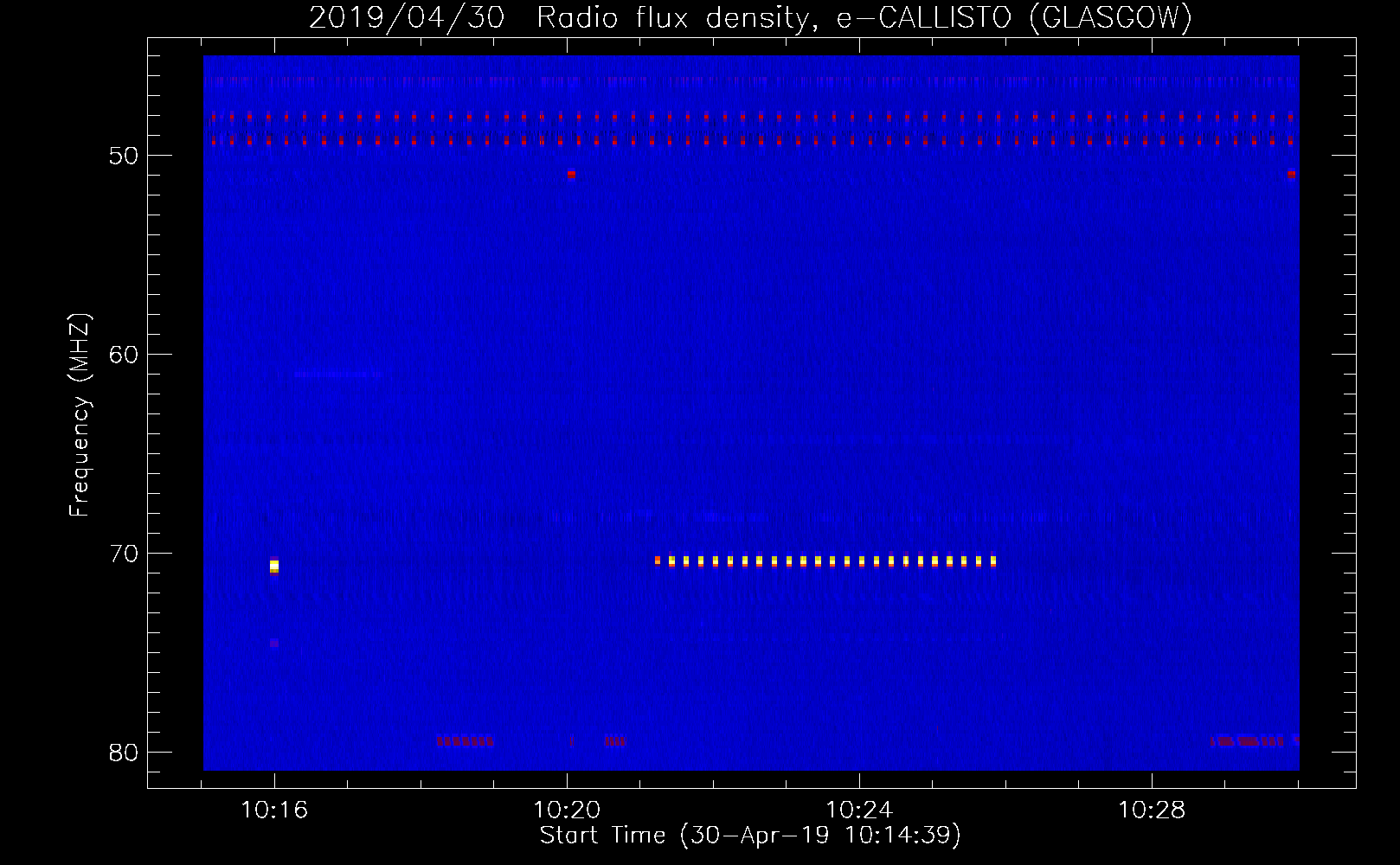Click the 70 MHz frequency tick label

coord(124,554)
